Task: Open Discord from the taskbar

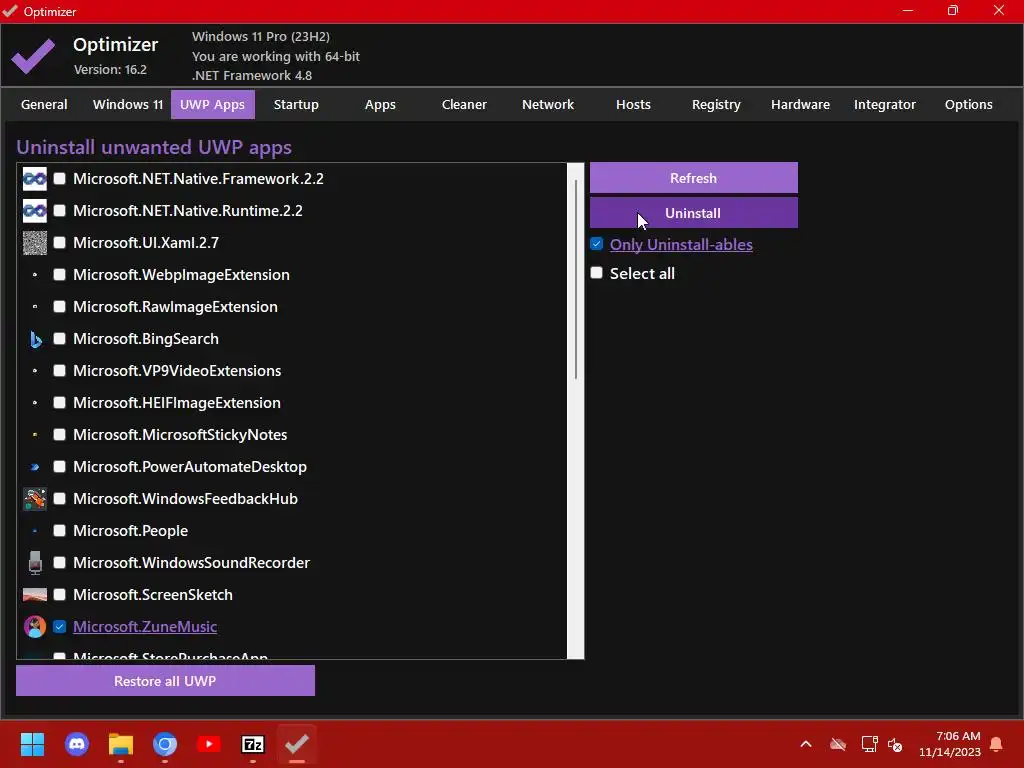Action: [77, 744]
